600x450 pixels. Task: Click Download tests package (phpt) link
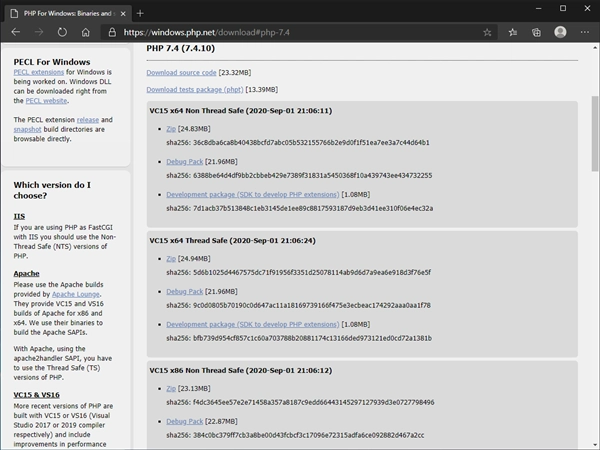coord(195,90)
